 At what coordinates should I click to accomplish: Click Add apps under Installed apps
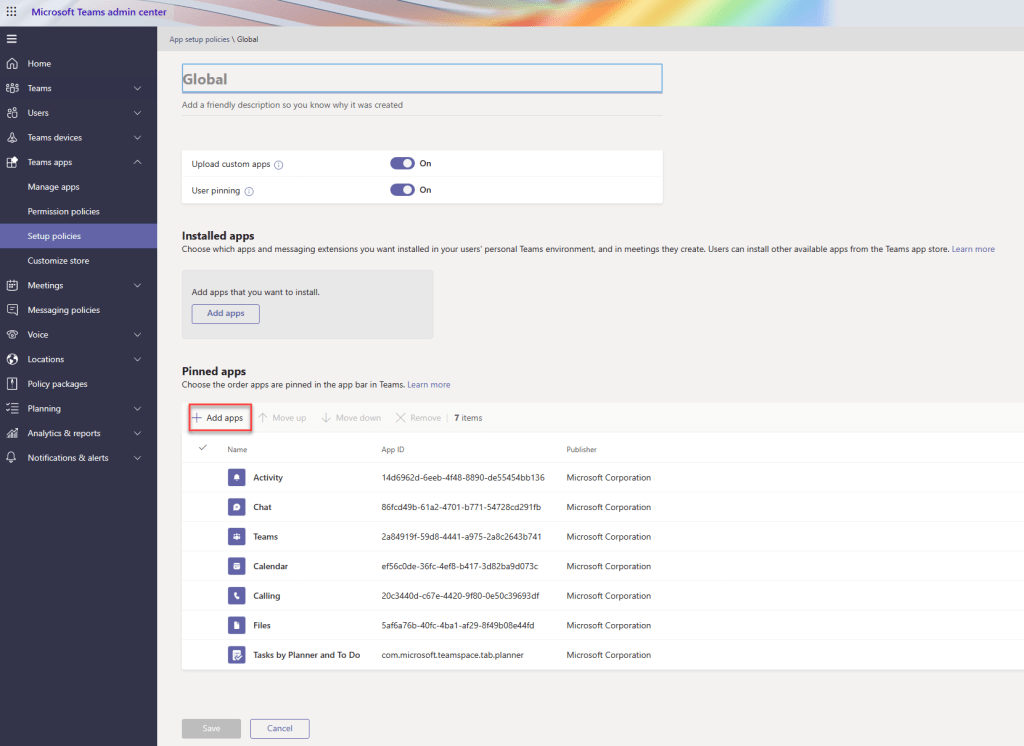coord(225,313)
